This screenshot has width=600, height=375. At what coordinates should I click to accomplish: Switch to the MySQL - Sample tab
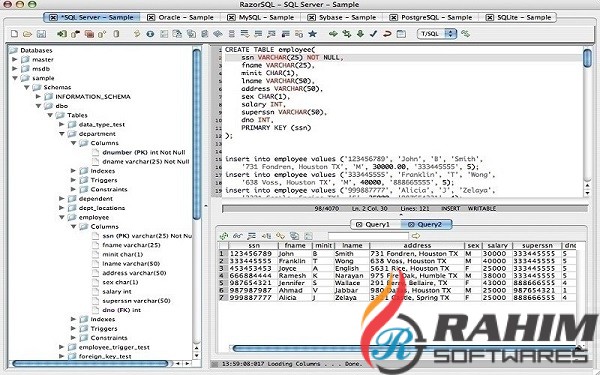261,18
